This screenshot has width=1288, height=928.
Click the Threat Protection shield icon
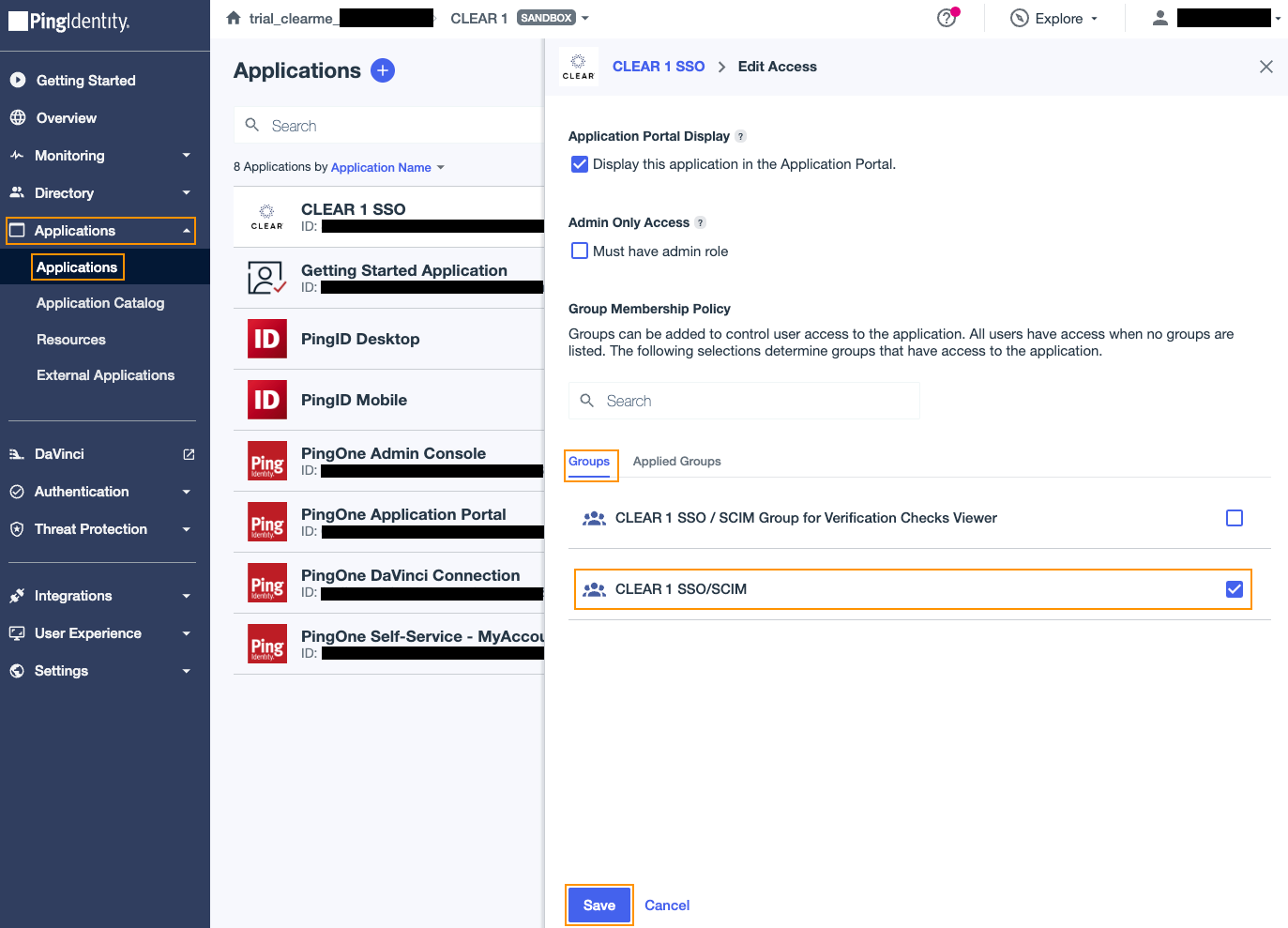[x=17, y=529]
